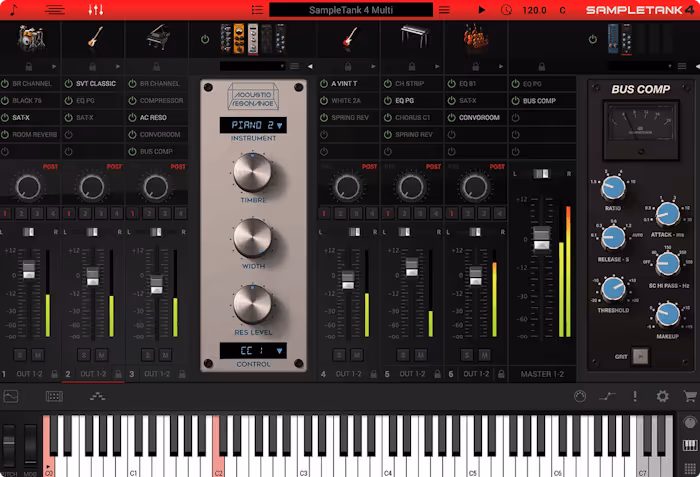Select the SAT-X effect on channel 1
This screenshot has height=477, width=700.
point(21,117)
